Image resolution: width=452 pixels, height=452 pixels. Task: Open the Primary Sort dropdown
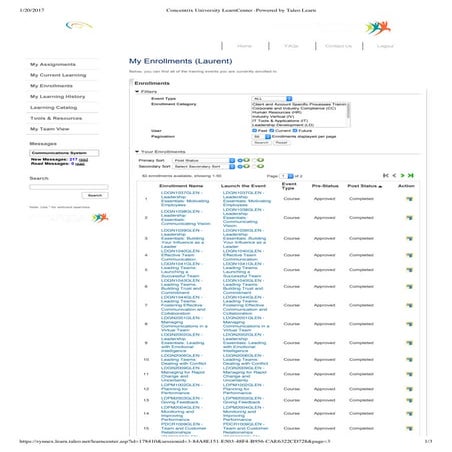tap(204, 160)
